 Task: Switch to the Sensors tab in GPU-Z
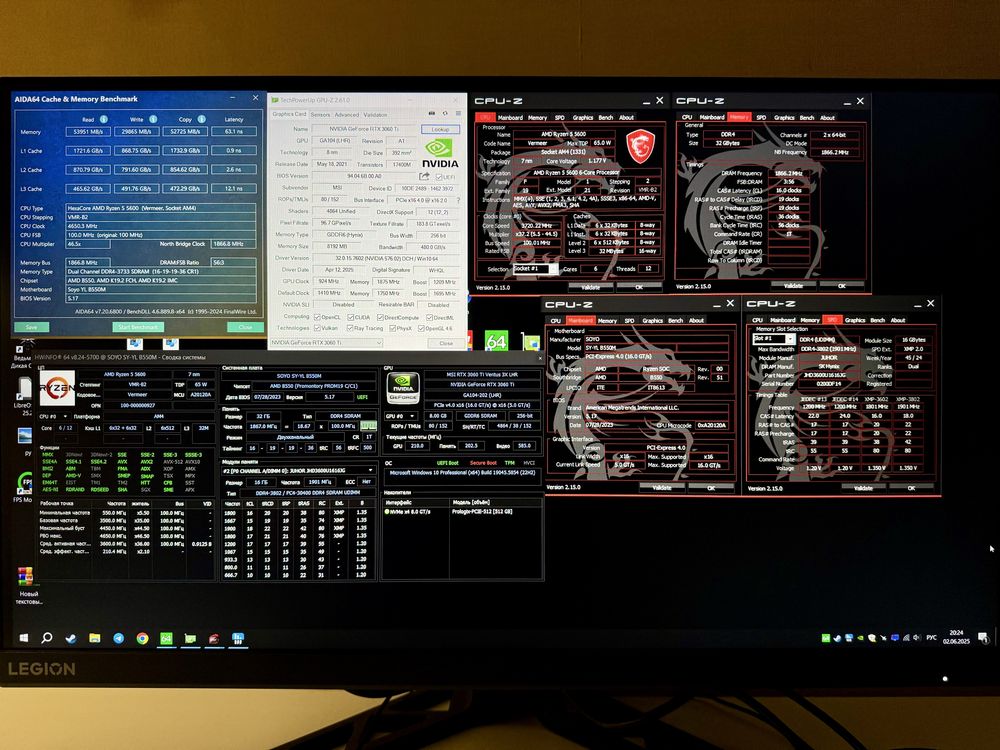pos(320,115)
